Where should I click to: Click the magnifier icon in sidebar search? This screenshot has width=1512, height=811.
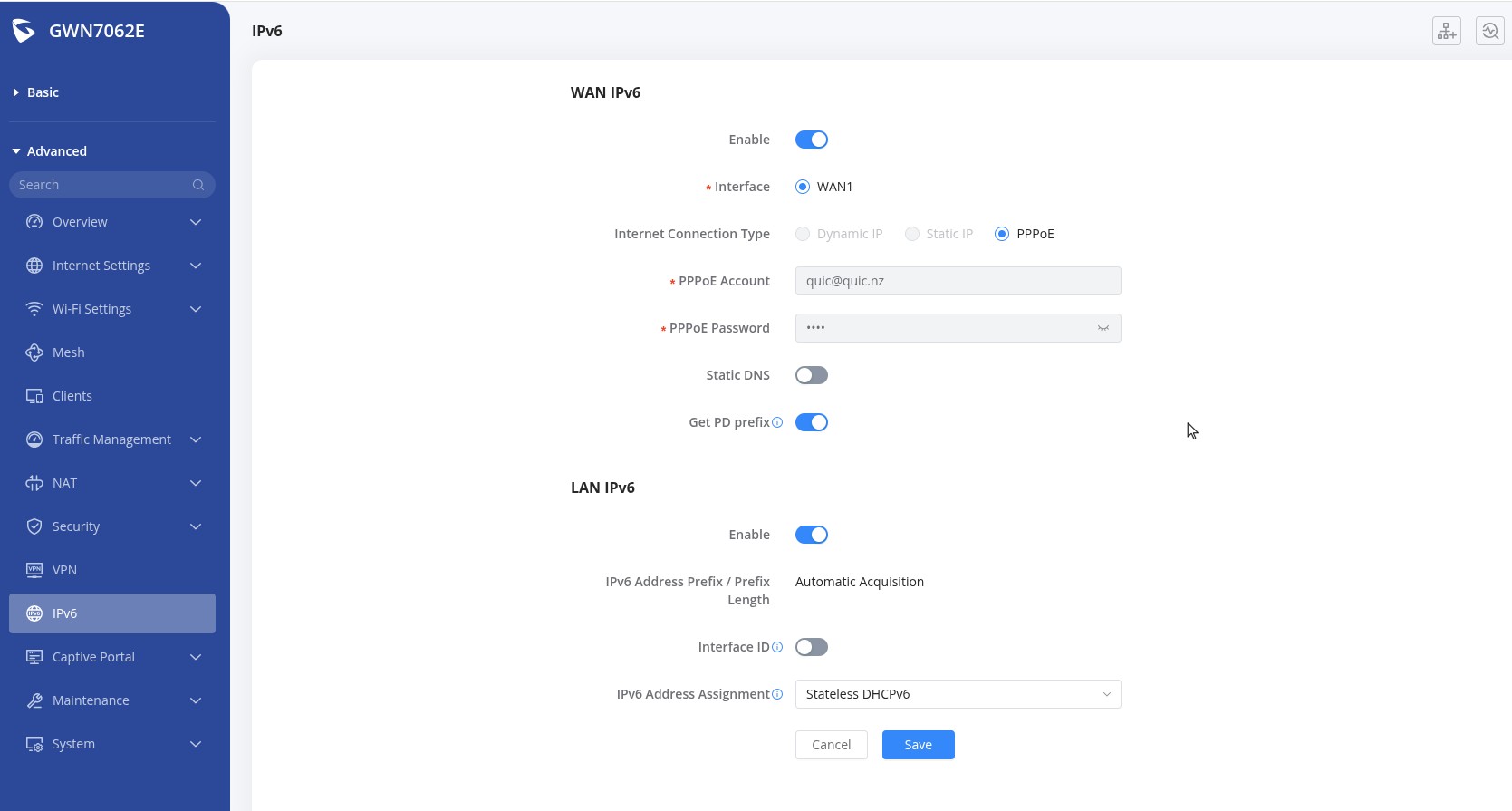click(x=198, y=185)
